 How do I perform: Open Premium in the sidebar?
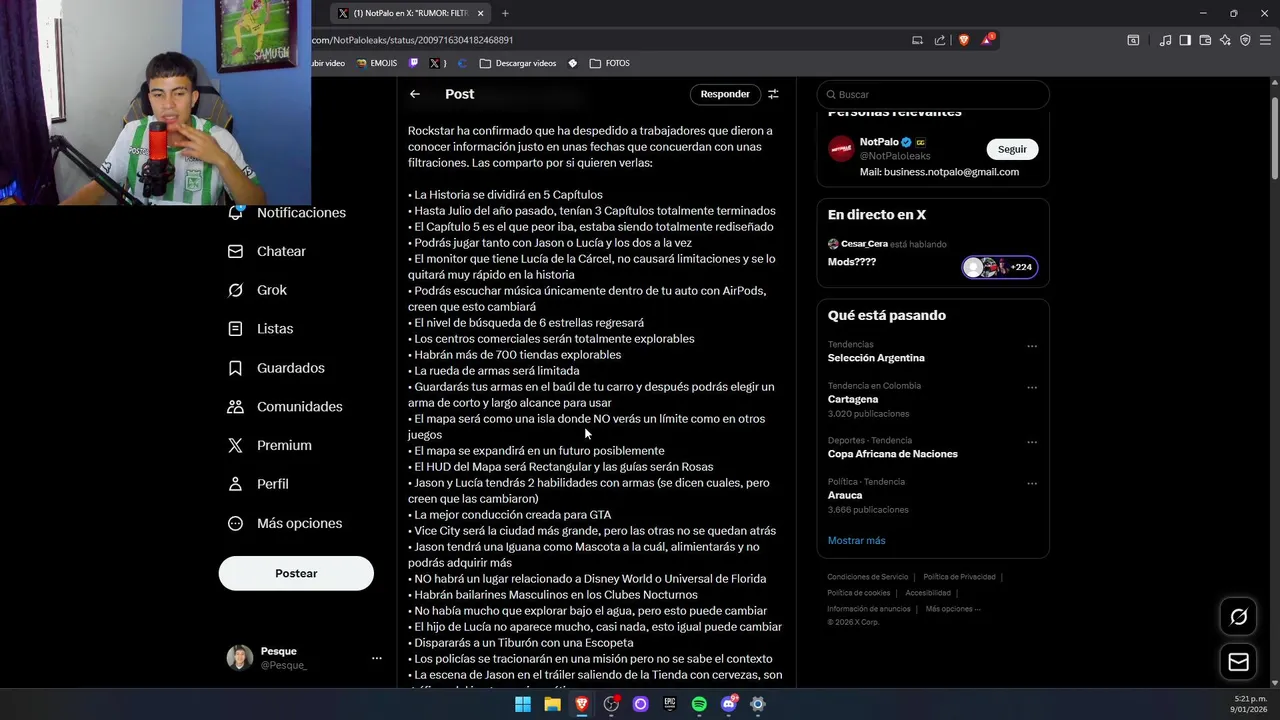[x=271, y=445]
